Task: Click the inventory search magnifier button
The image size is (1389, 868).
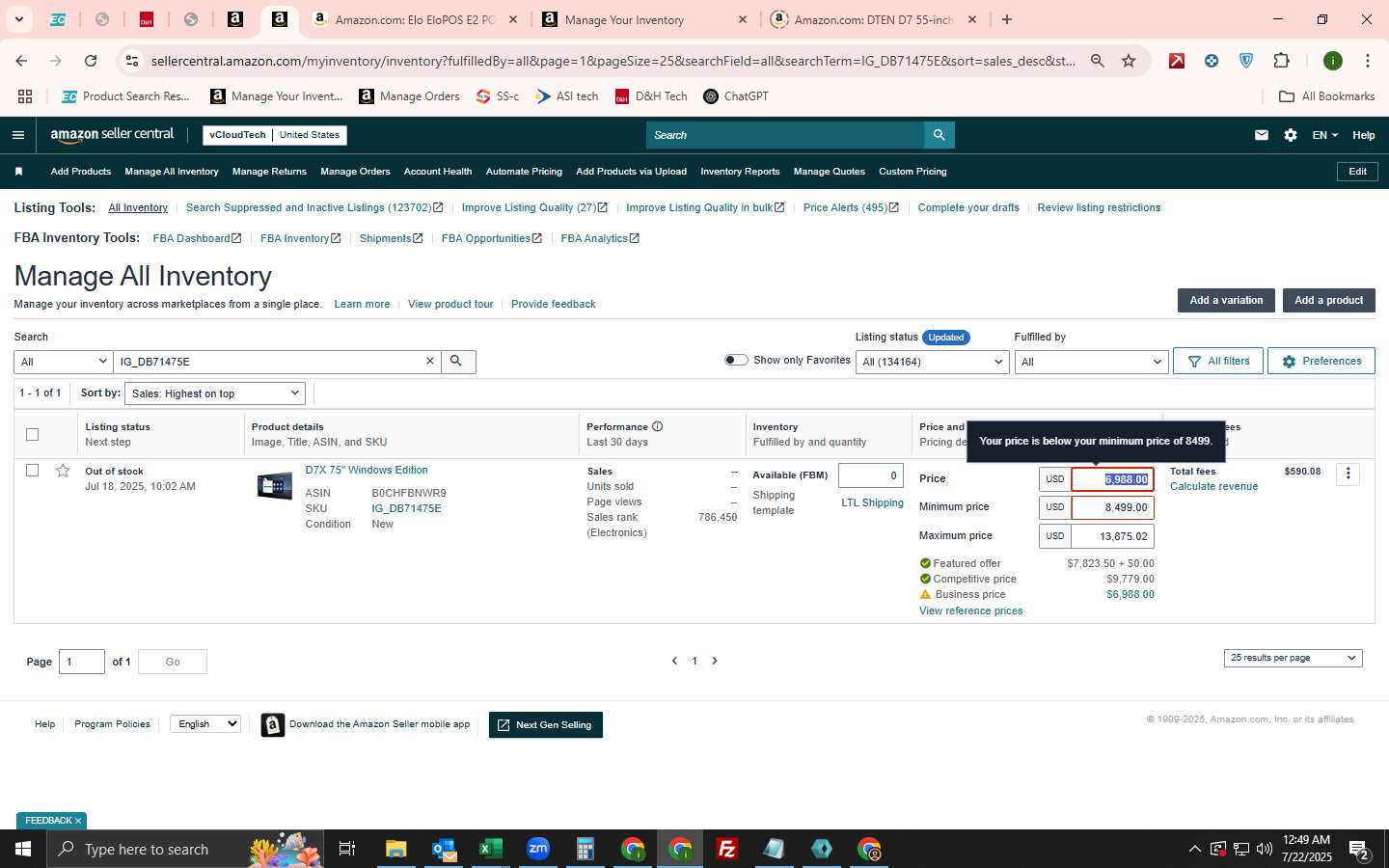Action: tap(456, 362)
